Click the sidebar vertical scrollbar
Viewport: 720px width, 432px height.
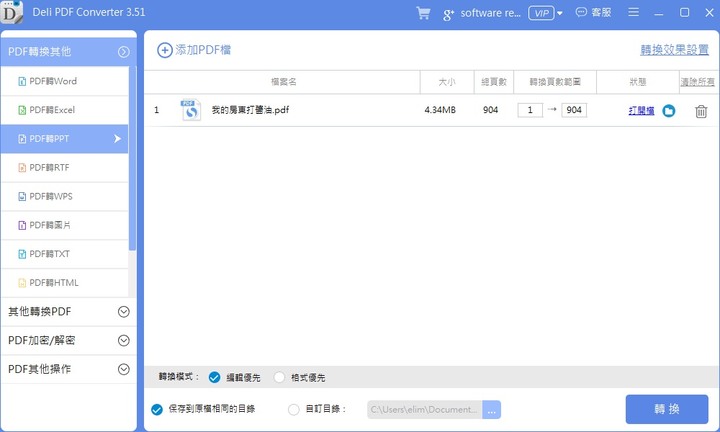click(x=133, y=158)
